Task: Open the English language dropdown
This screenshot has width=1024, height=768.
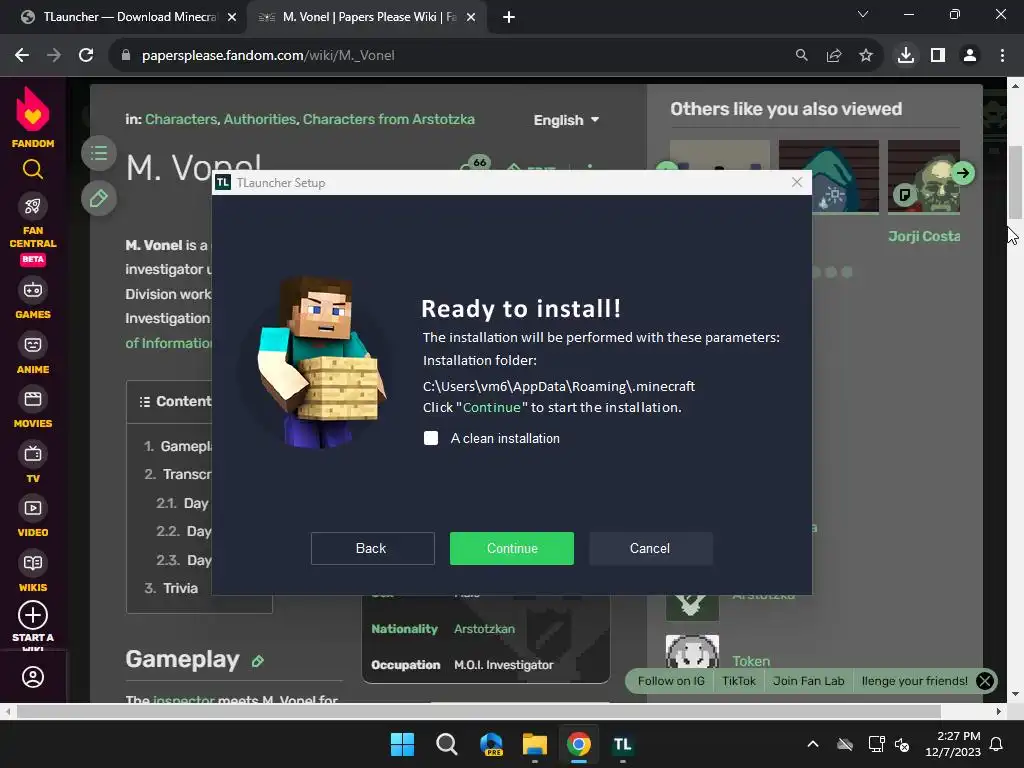Action: click(566, 120)
